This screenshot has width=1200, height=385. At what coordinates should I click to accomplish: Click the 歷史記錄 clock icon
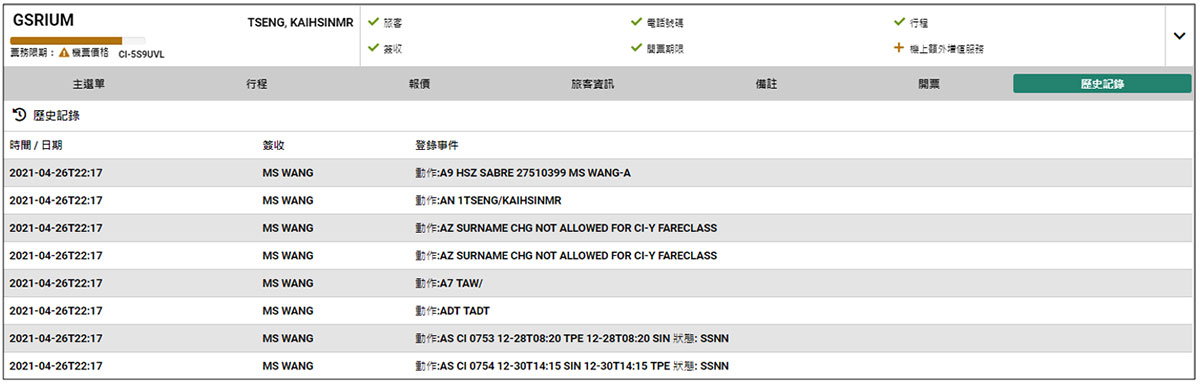19,115
